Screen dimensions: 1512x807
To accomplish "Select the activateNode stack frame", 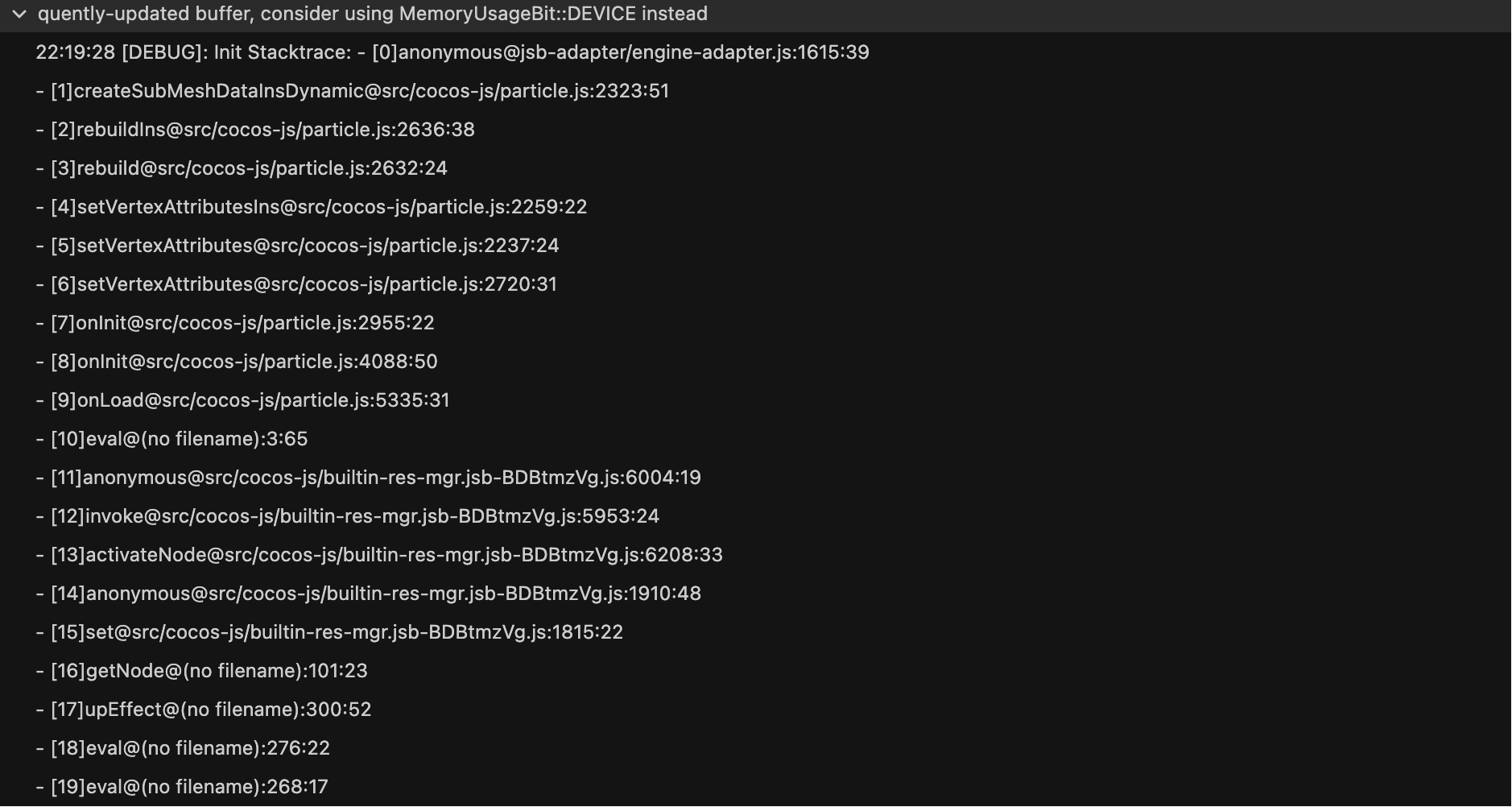I will tap(379, 556).
